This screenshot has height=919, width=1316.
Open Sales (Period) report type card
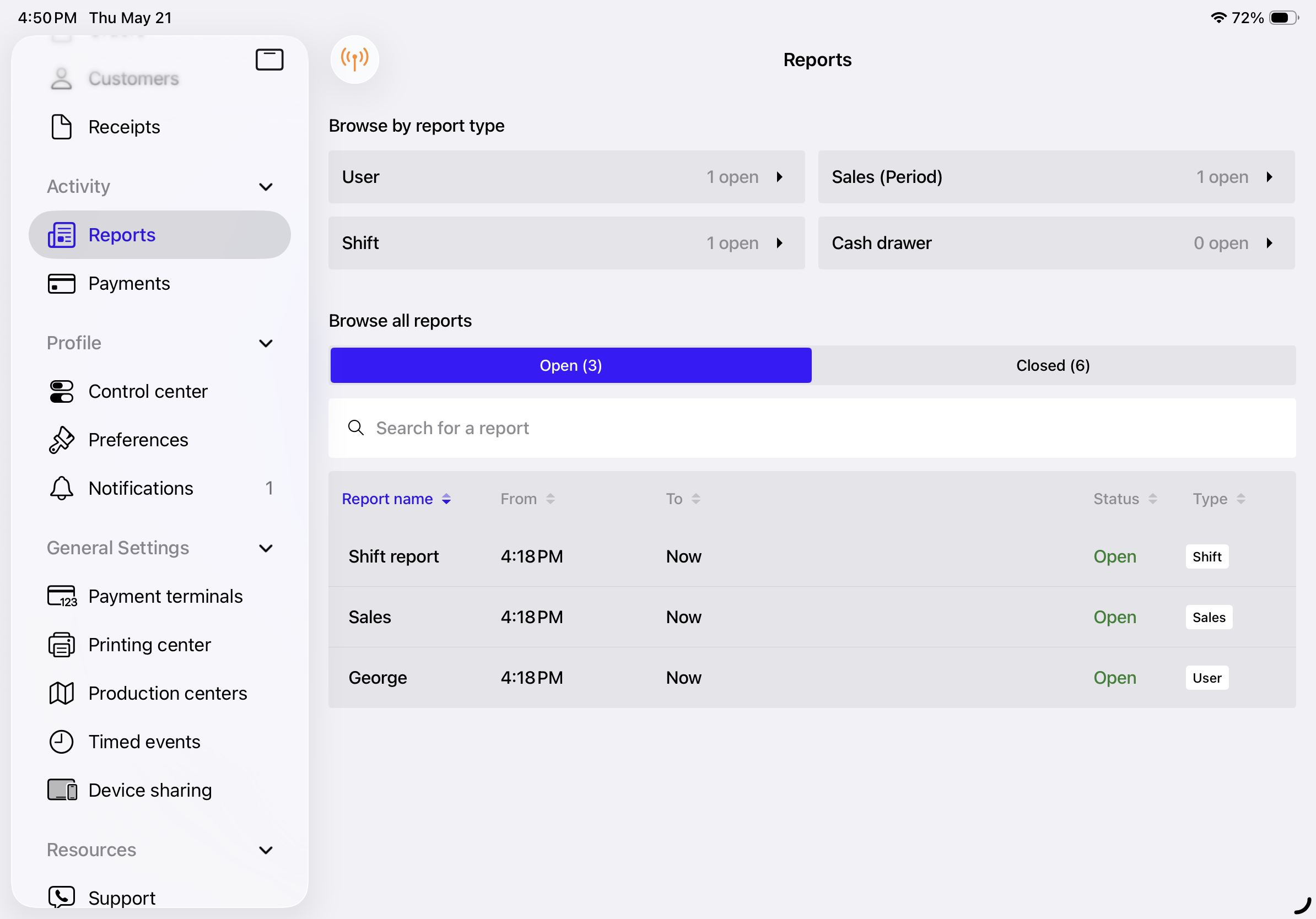(1056, 177)
